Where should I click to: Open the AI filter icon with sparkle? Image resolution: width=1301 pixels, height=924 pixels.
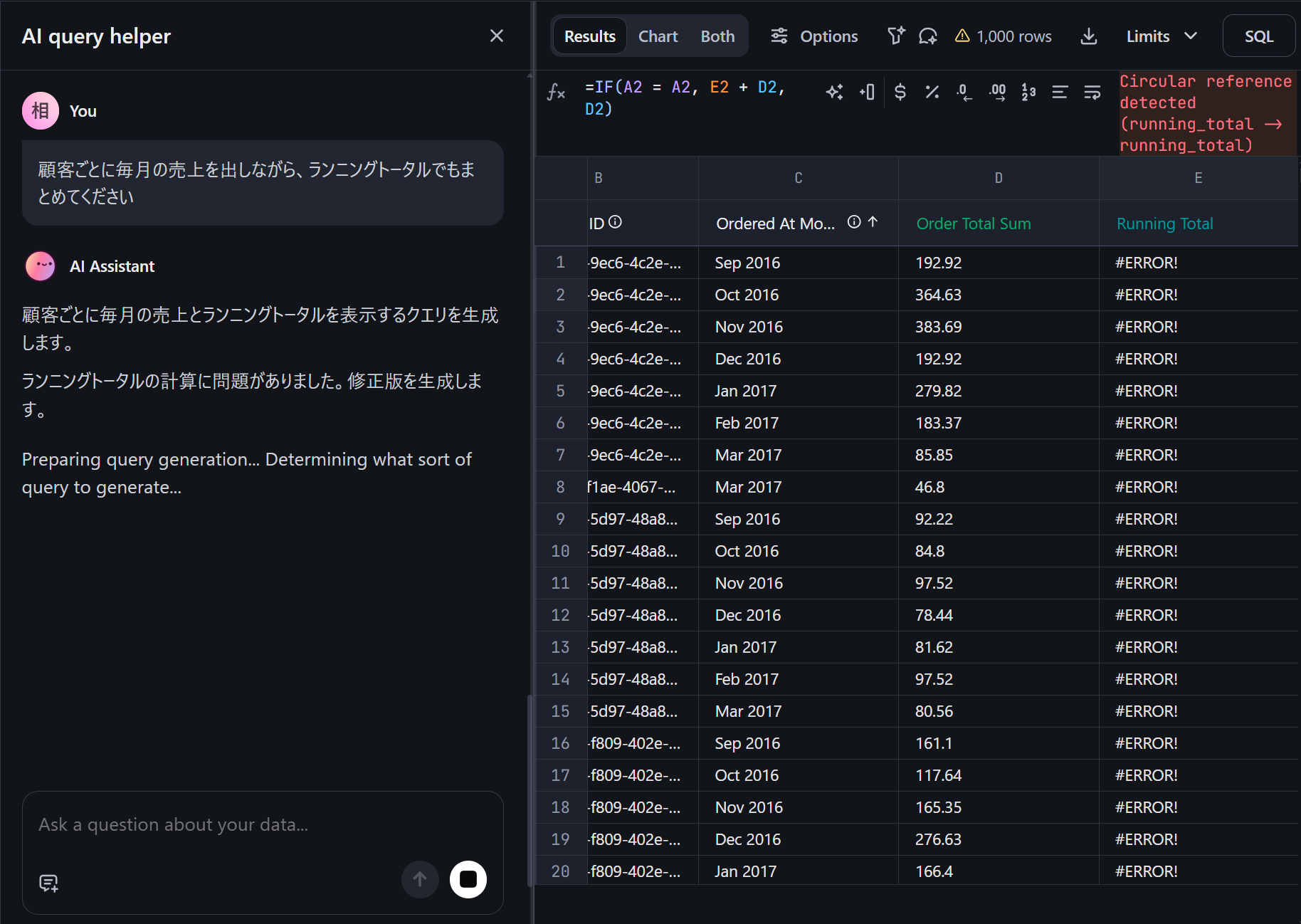click(x=895, y=36)
